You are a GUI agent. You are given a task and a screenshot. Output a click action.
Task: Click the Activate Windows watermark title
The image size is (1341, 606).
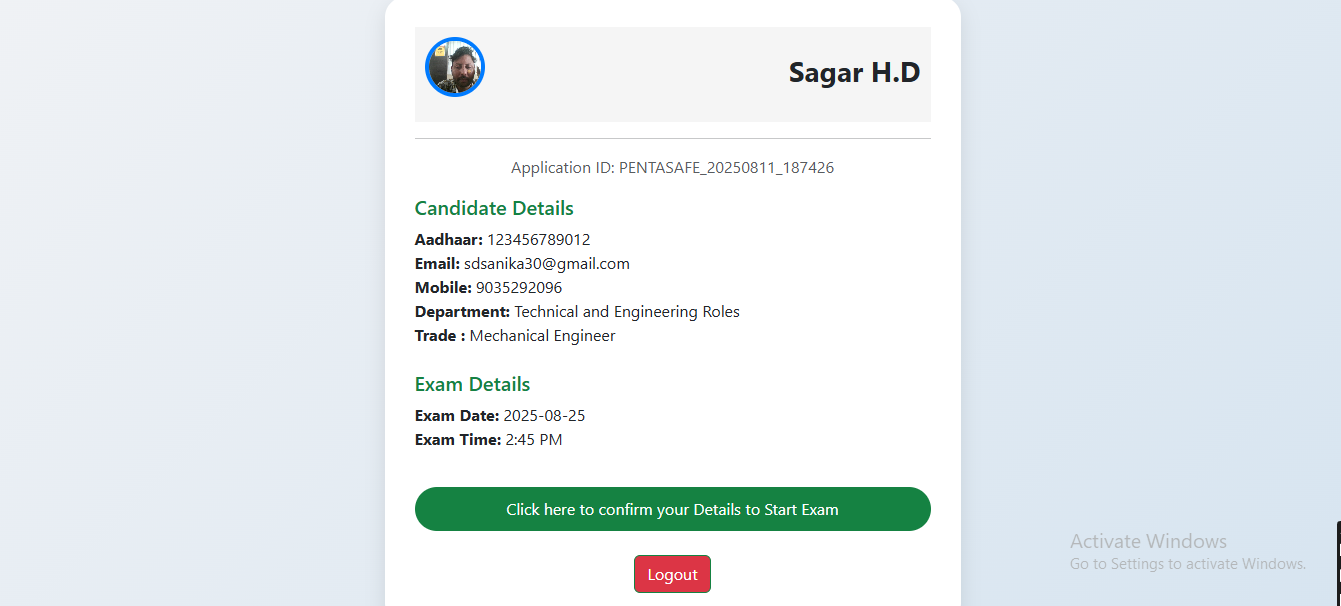1148,541
